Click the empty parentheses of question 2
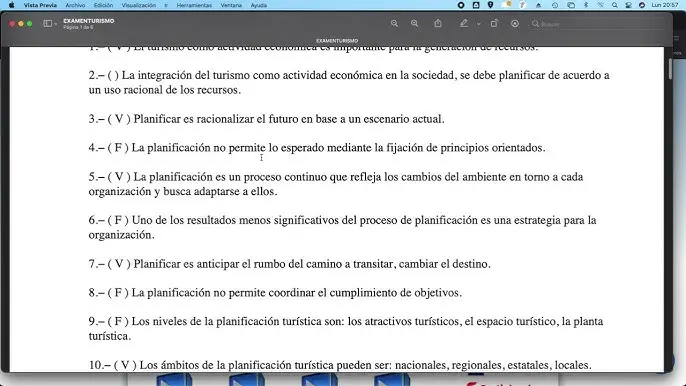This screenshot has width=686, height=386. pos(113,75)
